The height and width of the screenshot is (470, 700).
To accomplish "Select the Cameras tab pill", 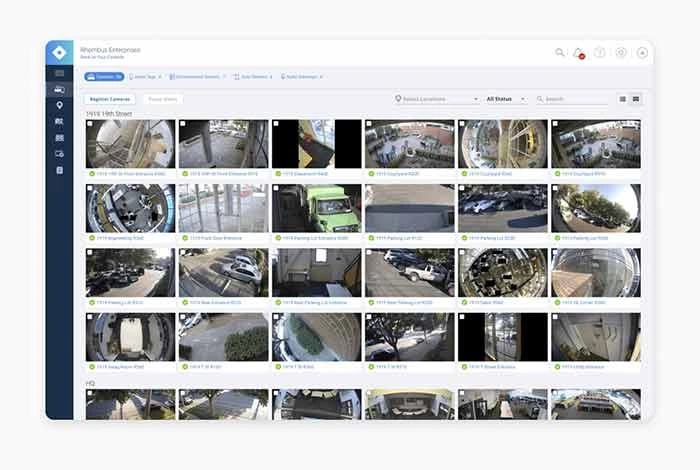I will 104,77.
